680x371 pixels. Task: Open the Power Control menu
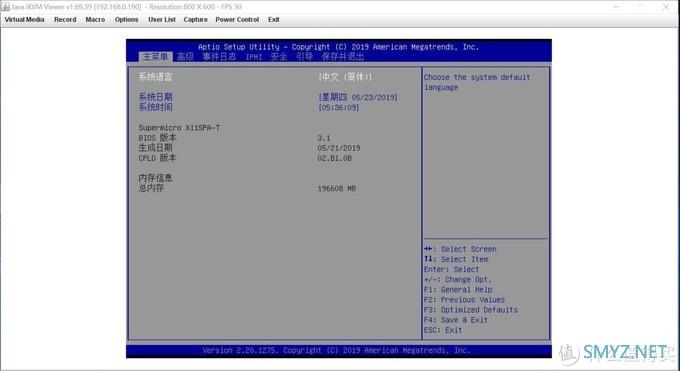point(237,20)
